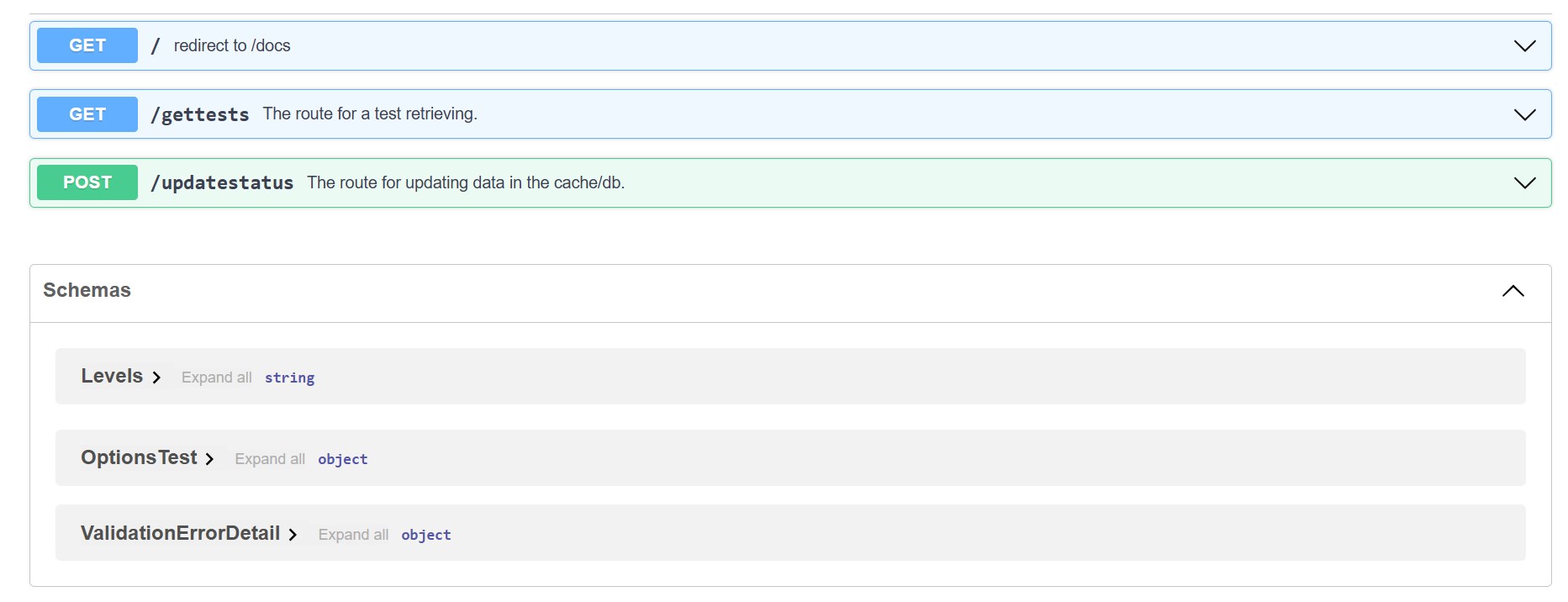Viewport: 1568px width, 602px height.
Task: Select the OptionsTest schema name
Action: [139, 457]
